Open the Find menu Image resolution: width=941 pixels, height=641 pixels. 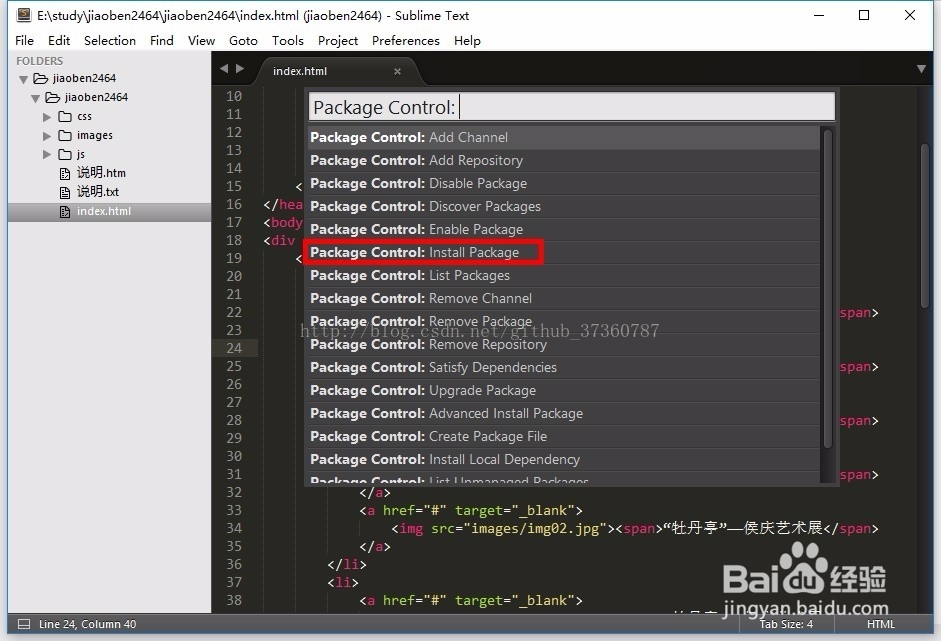(x=161, y=40)
